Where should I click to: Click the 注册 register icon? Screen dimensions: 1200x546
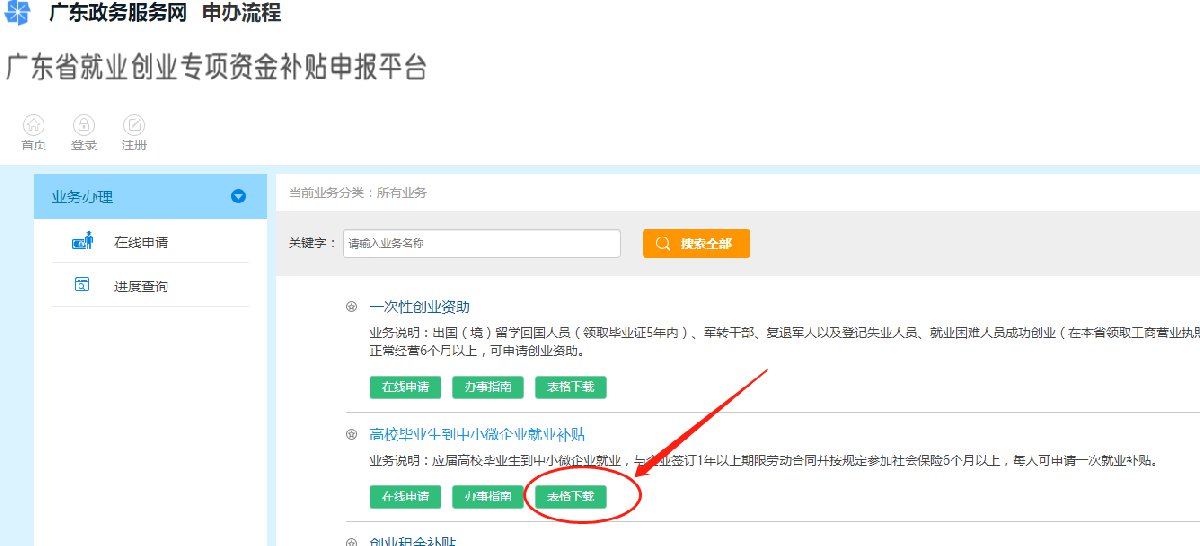coord(134,126)
